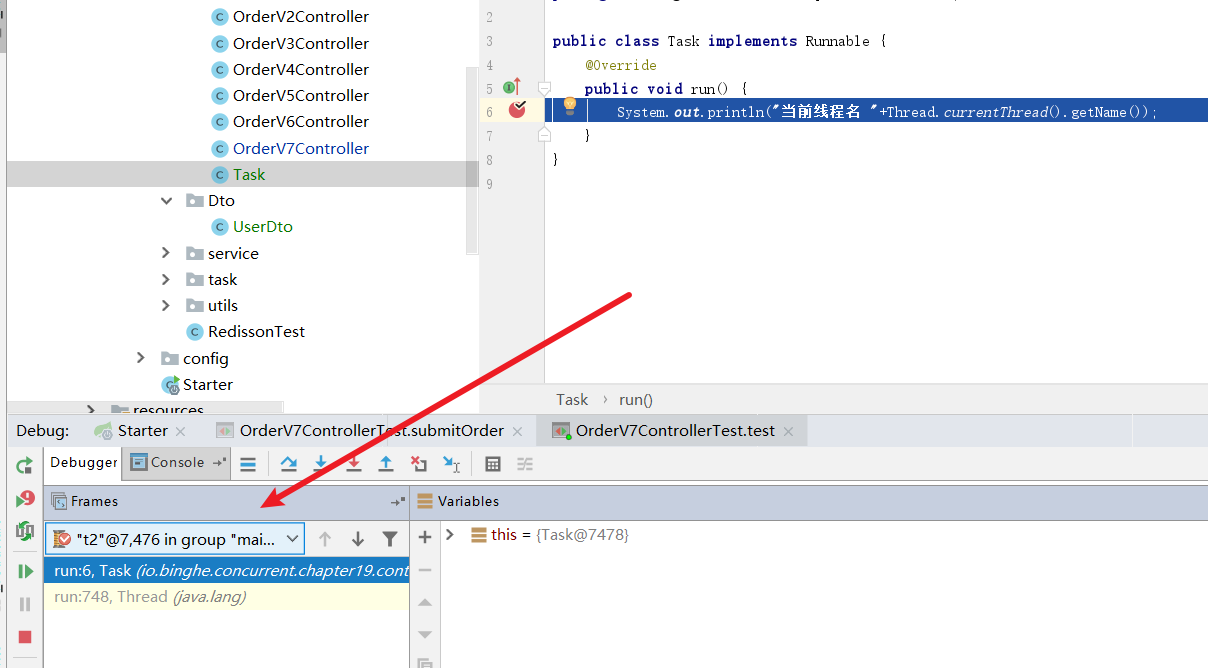Viewport: 1208px width, 668px height.
Task: Click the Step Out up arrow icon
Action: pos(386,463)
